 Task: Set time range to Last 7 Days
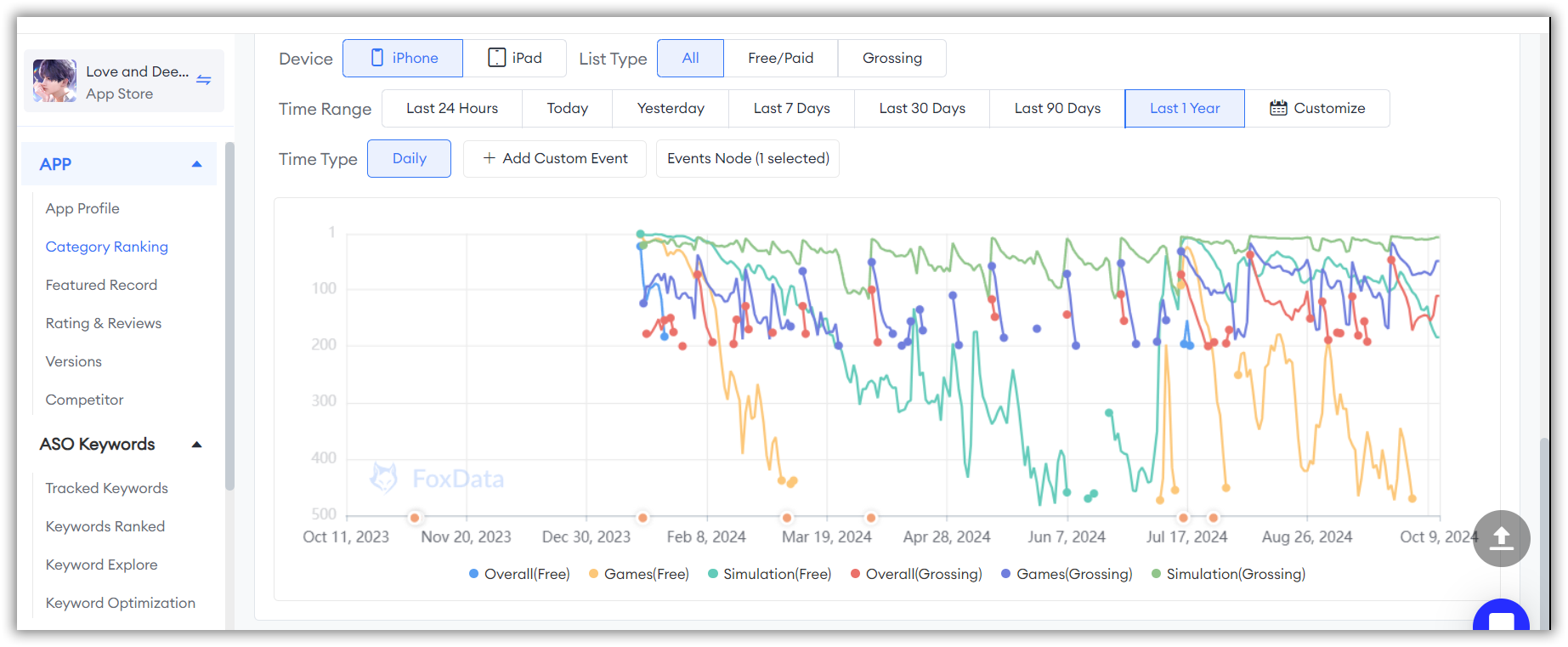point(792,108)
